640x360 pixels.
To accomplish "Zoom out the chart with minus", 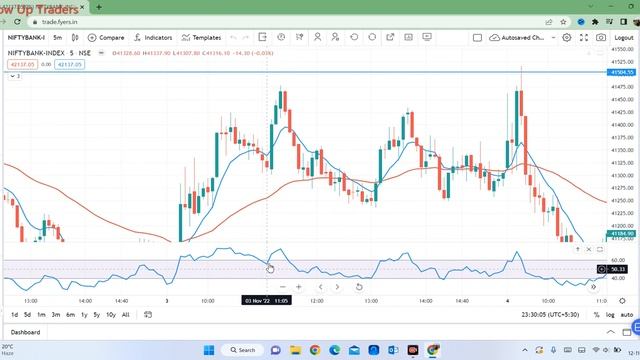I will (282, 287).
